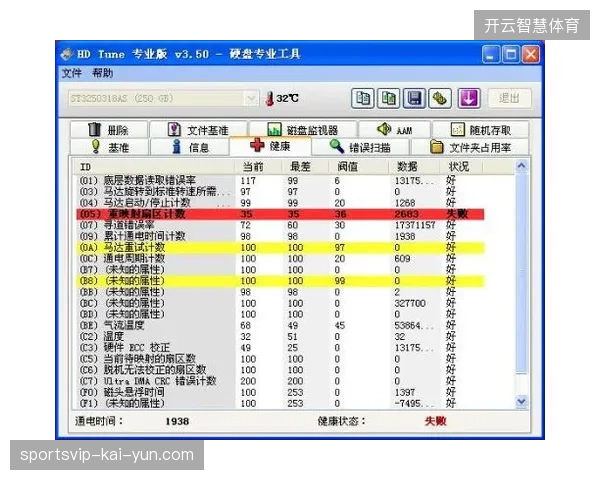Click the thermometer temperature icon
This screenshot has height=480, width=600.
[x=270, y=99]
